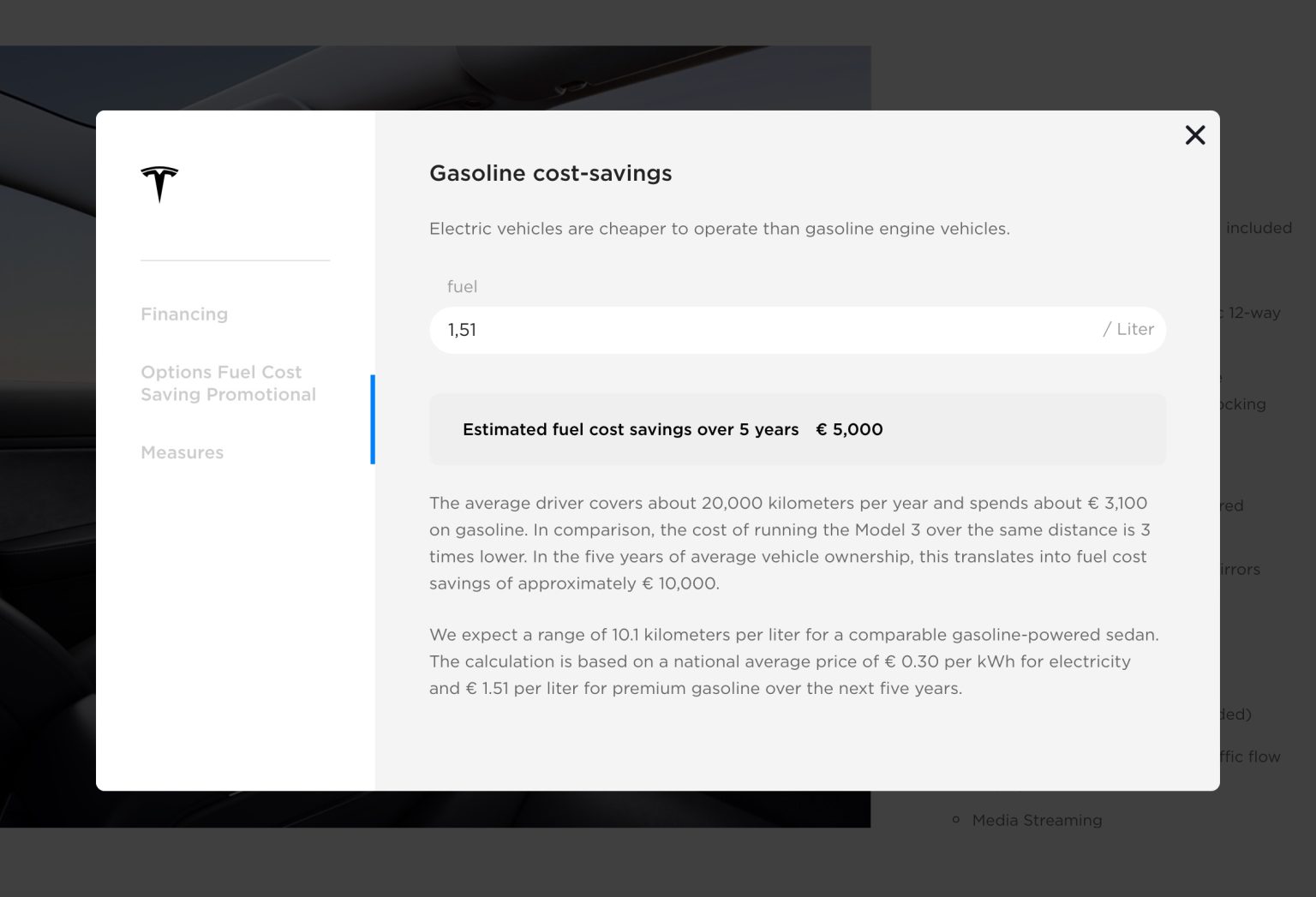Click the 'Electric vehicles are cheaper' subtitle
Viewport: 1316px width, 897px height.
[719, 229]
